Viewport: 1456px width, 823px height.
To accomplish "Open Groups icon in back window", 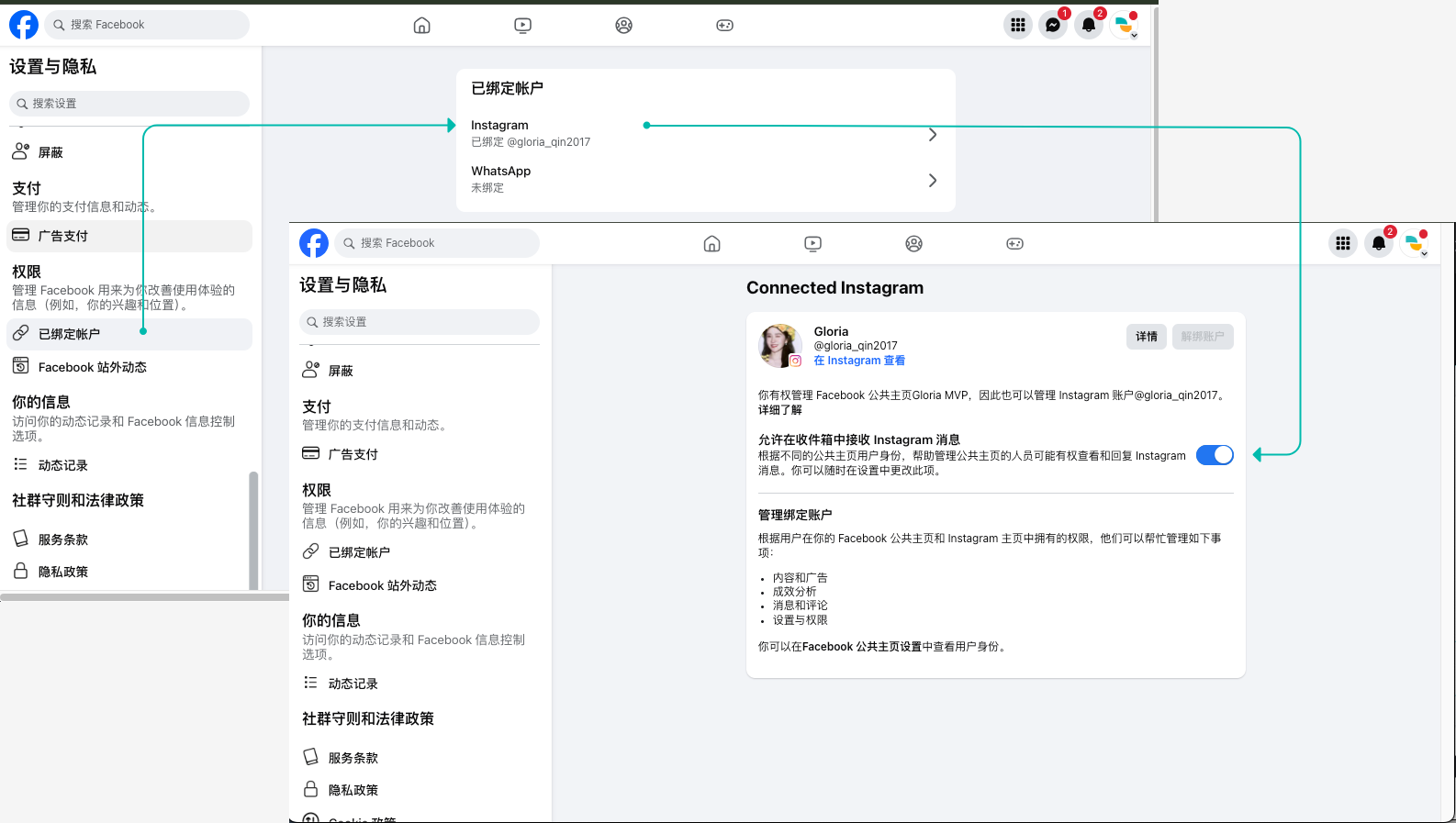I will click(x=624, y=26).
